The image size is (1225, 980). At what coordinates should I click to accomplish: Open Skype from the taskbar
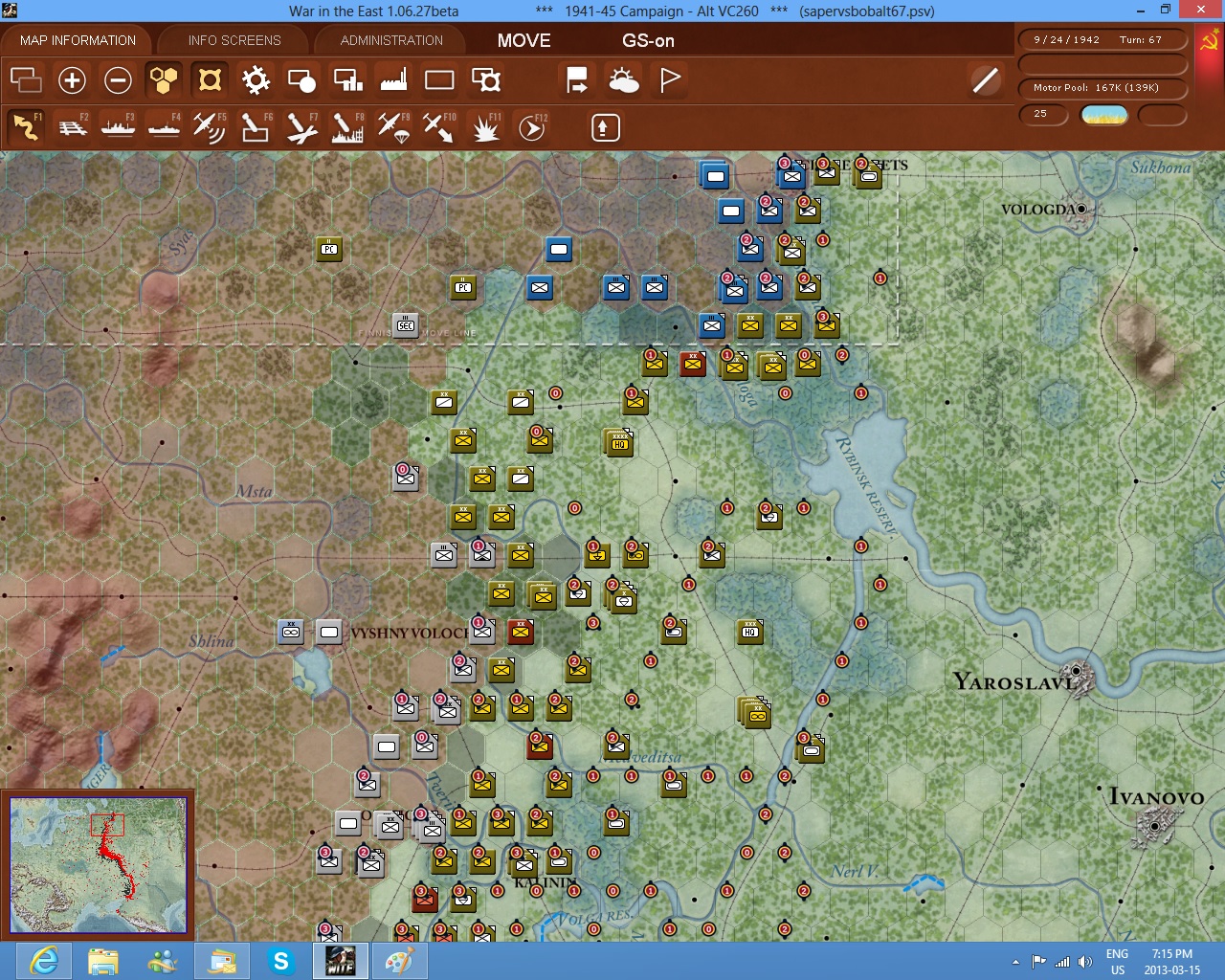tap(280, 960)
